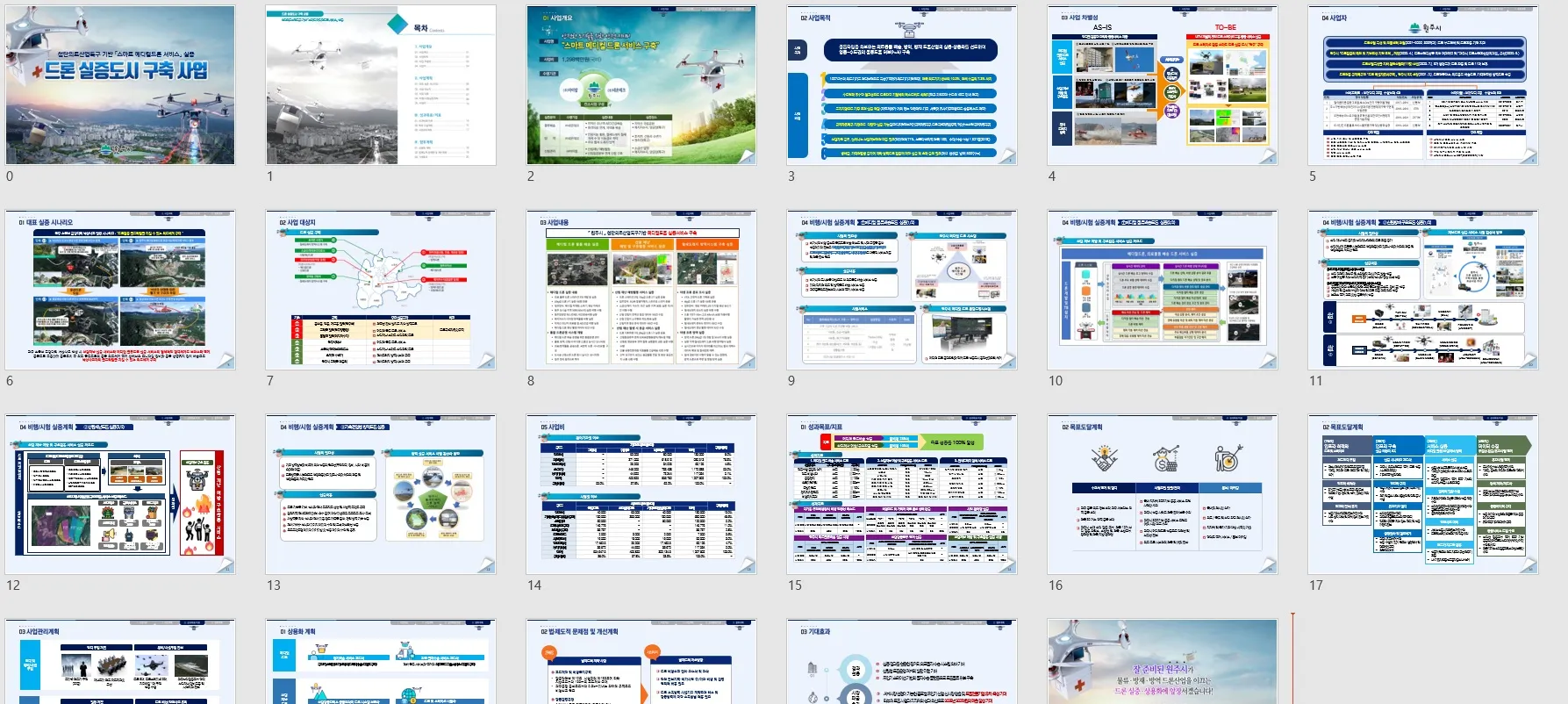
Task: Select slide 6 titled 01 대표 실증 시나리오
Action: pyautogui.click(x=120, y=290)
